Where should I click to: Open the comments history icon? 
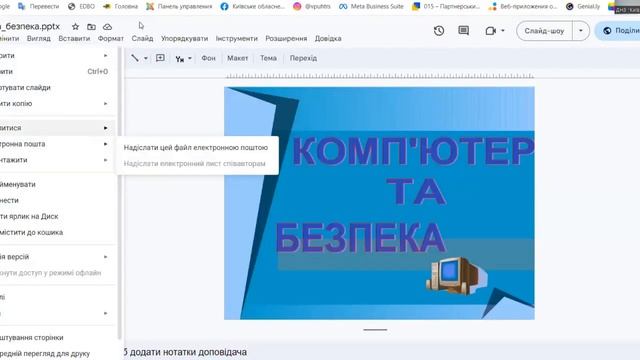[x=464, y=31]
